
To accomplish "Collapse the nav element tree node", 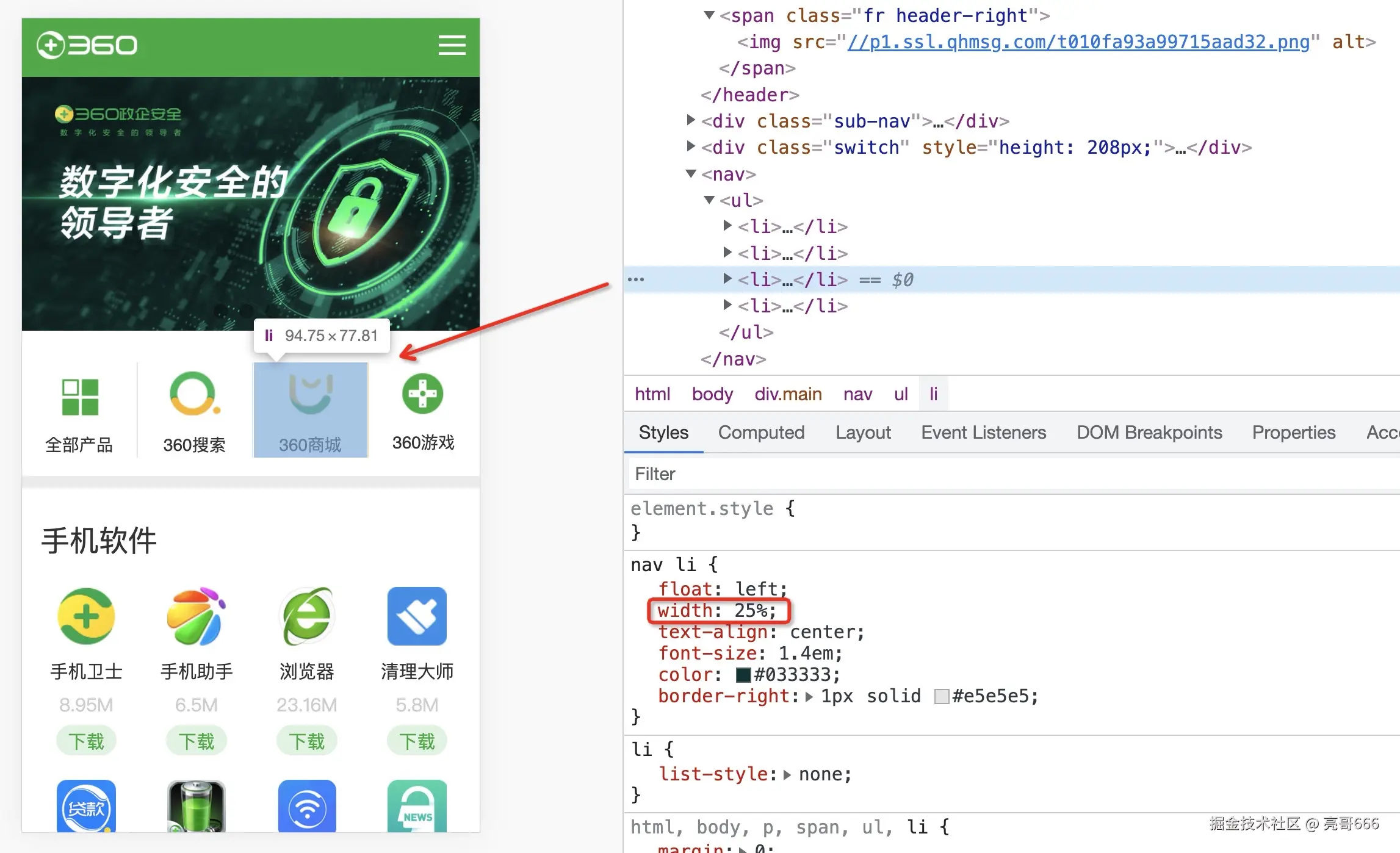I will pyautogui.click(x=691, y=174).
